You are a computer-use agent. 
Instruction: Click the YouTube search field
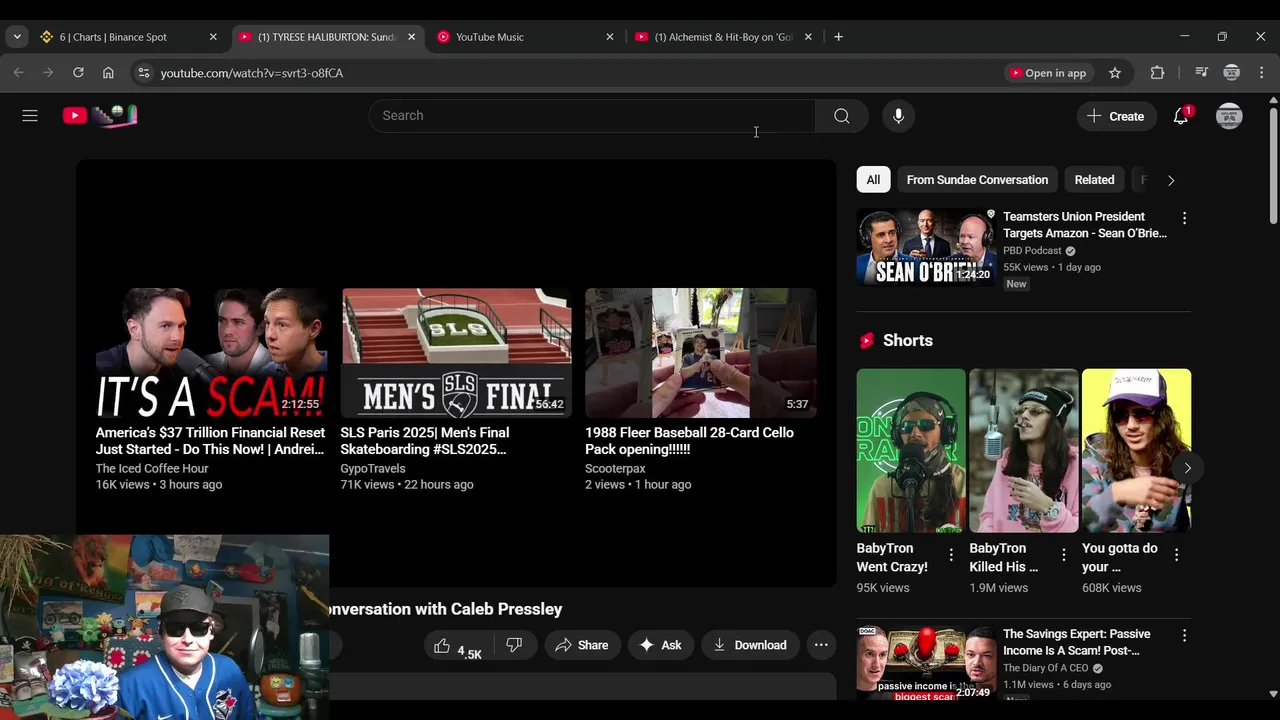(592, 116)
